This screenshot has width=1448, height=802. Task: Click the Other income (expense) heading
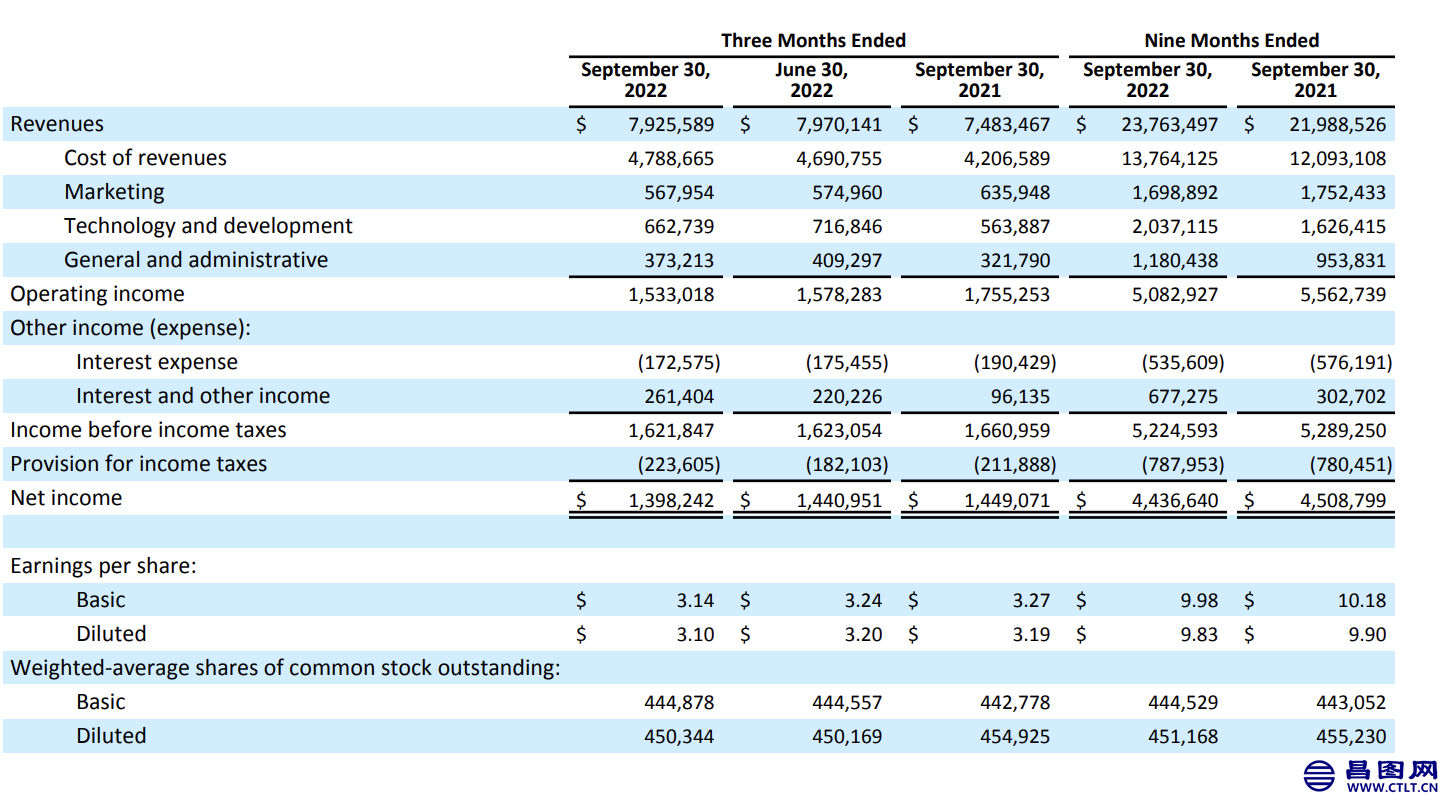point(131,328)
